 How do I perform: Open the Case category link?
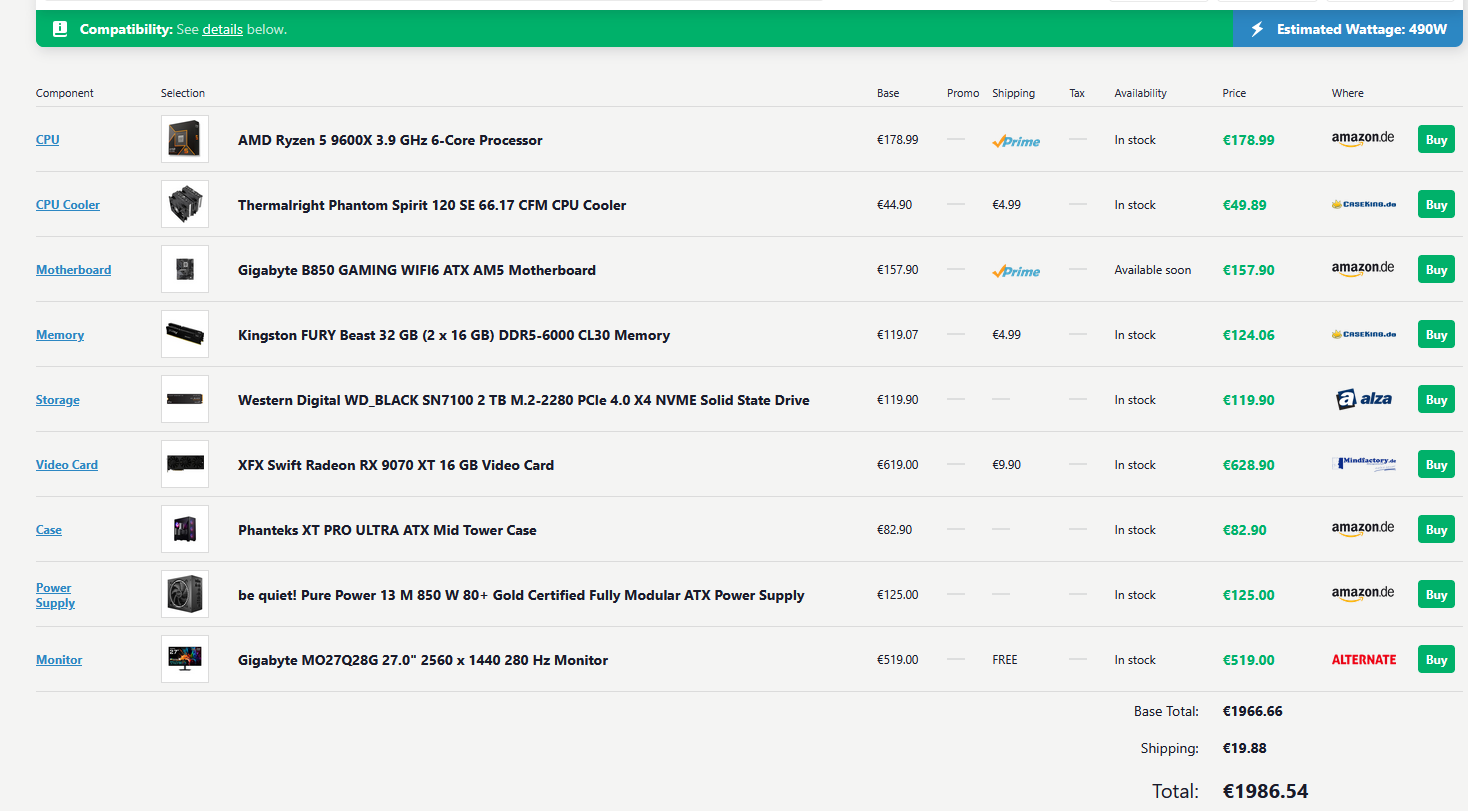[49, 530]
